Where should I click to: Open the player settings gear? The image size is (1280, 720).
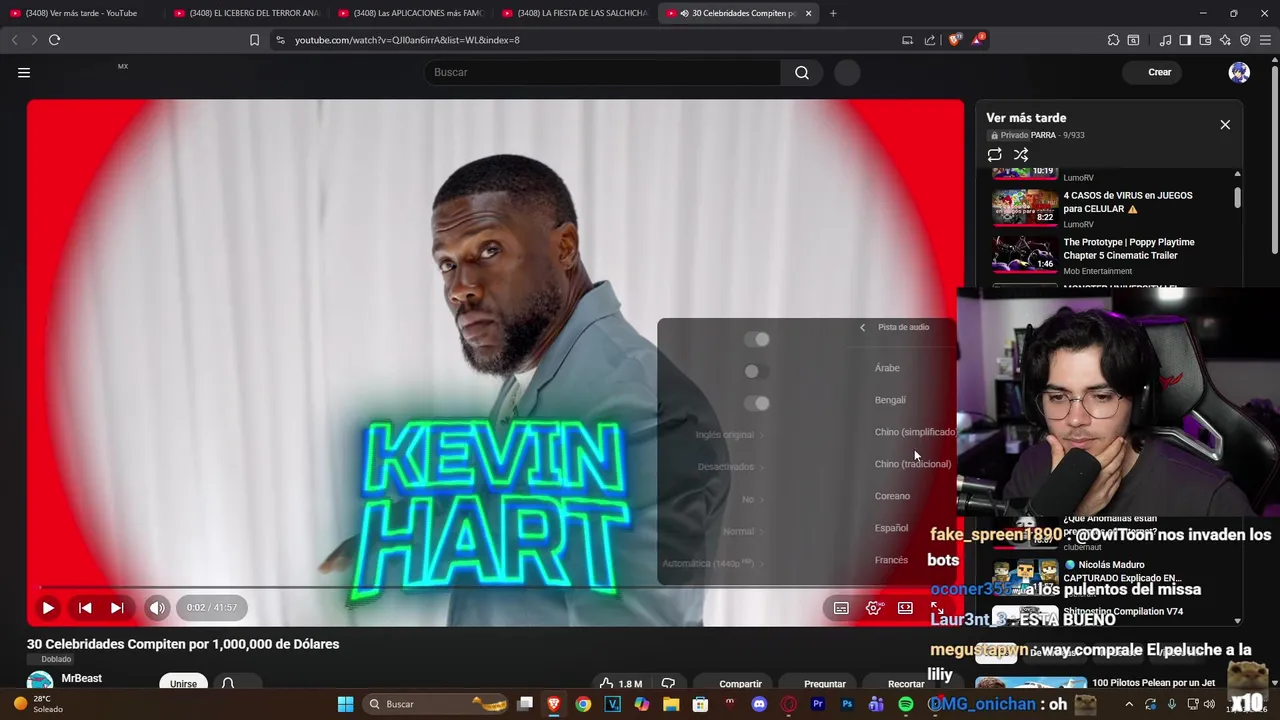(x=874, y=608)
